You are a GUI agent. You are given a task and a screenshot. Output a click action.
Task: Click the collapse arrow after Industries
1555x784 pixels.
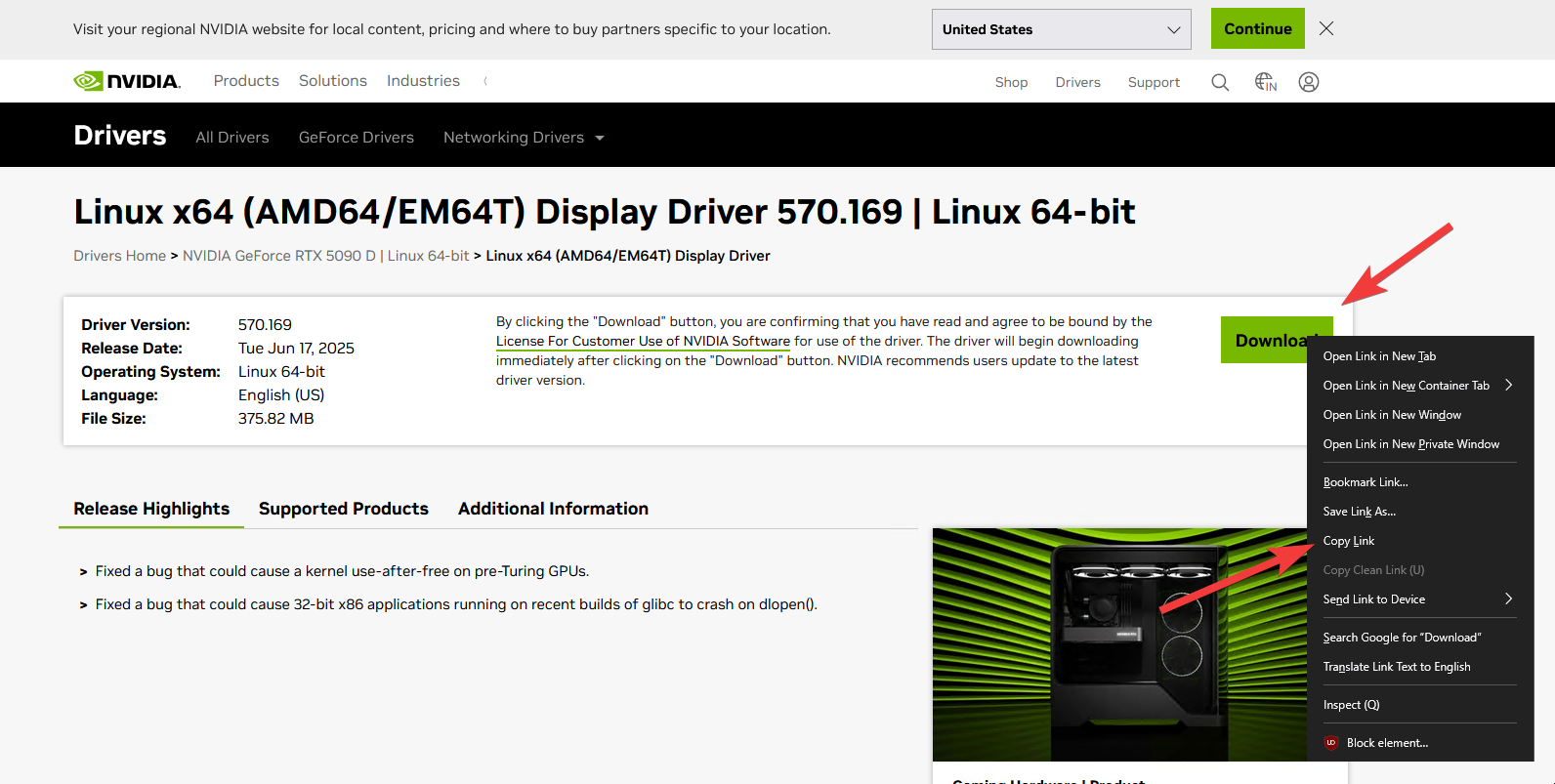point(485,81)
